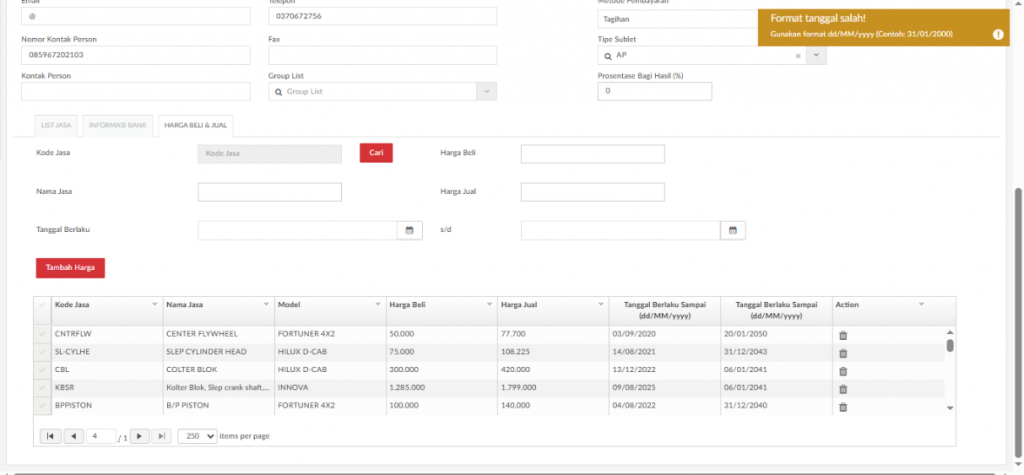1024x475 pixels.
Task: Open the Tanggal Berlaku calendar picker
Action: point(409,231)
